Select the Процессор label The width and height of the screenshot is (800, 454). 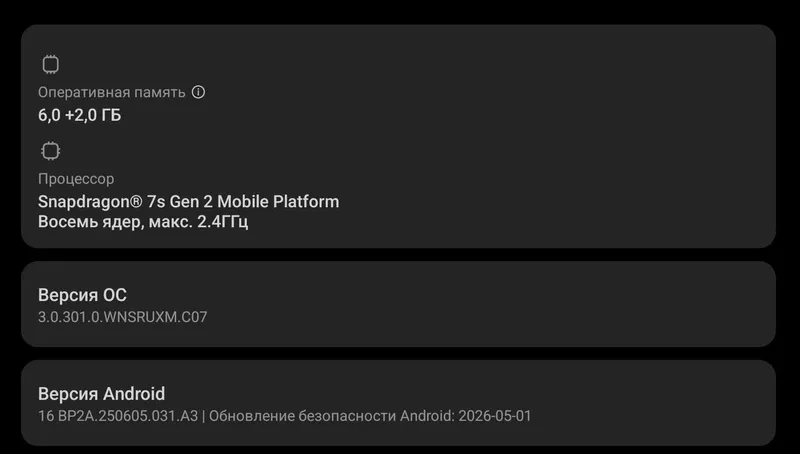(76, 179)
